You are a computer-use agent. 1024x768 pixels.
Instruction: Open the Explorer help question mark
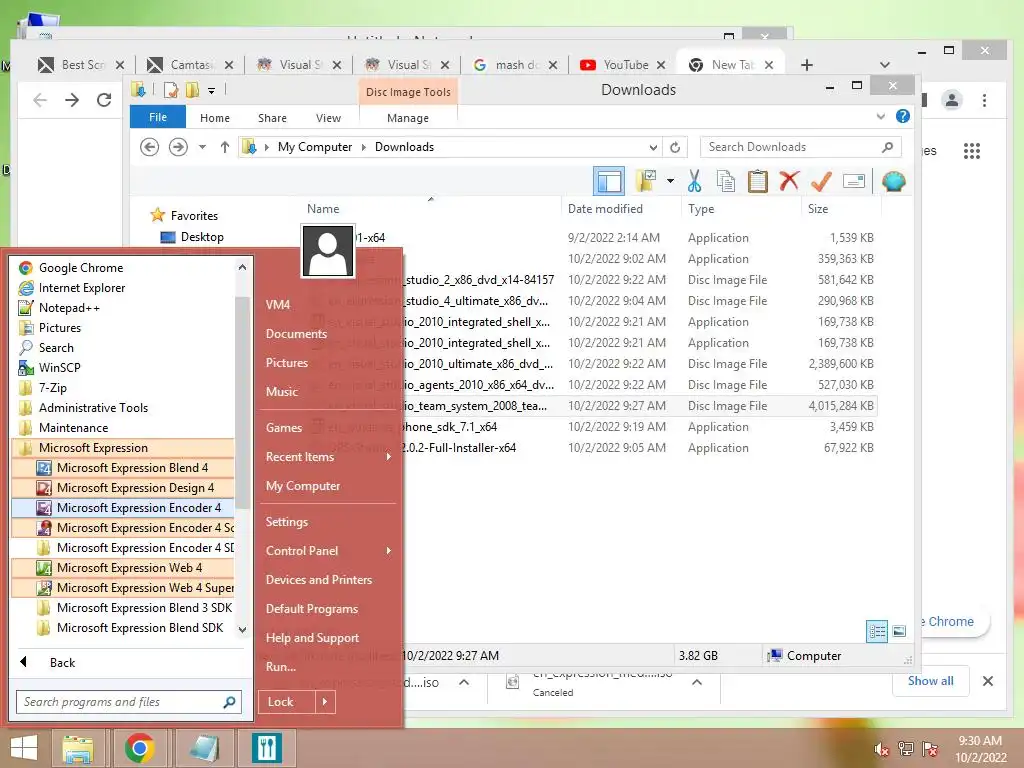903,116
